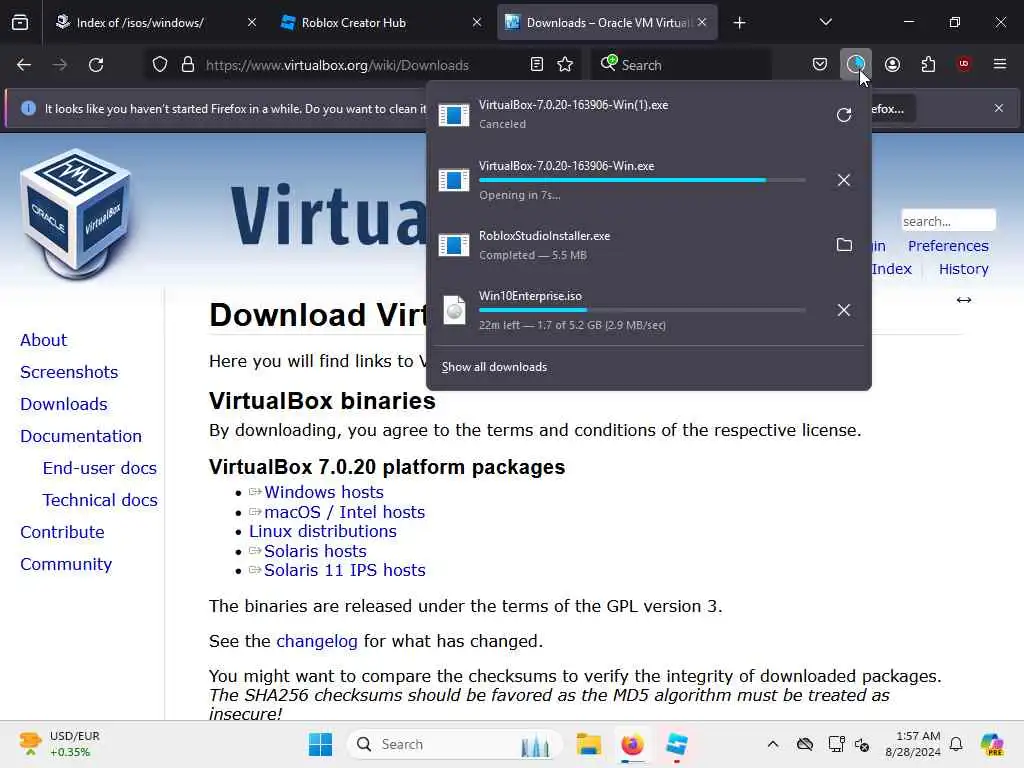Retry canceled VirtualBox Win(1).exe download

844,115
